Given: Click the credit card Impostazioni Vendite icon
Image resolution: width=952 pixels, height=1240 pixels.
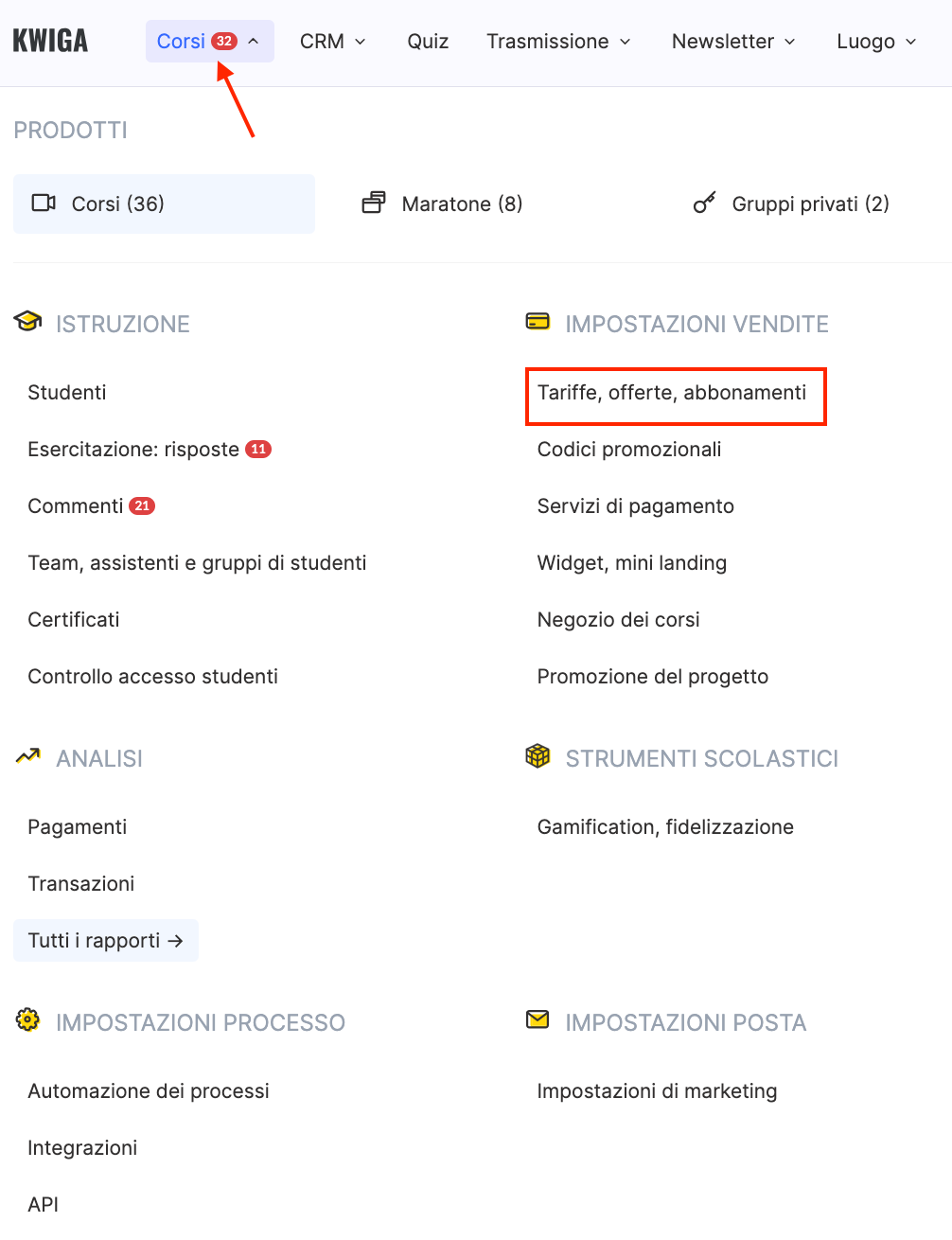Looking at the screenshot, I should click(x=538, y=322).
